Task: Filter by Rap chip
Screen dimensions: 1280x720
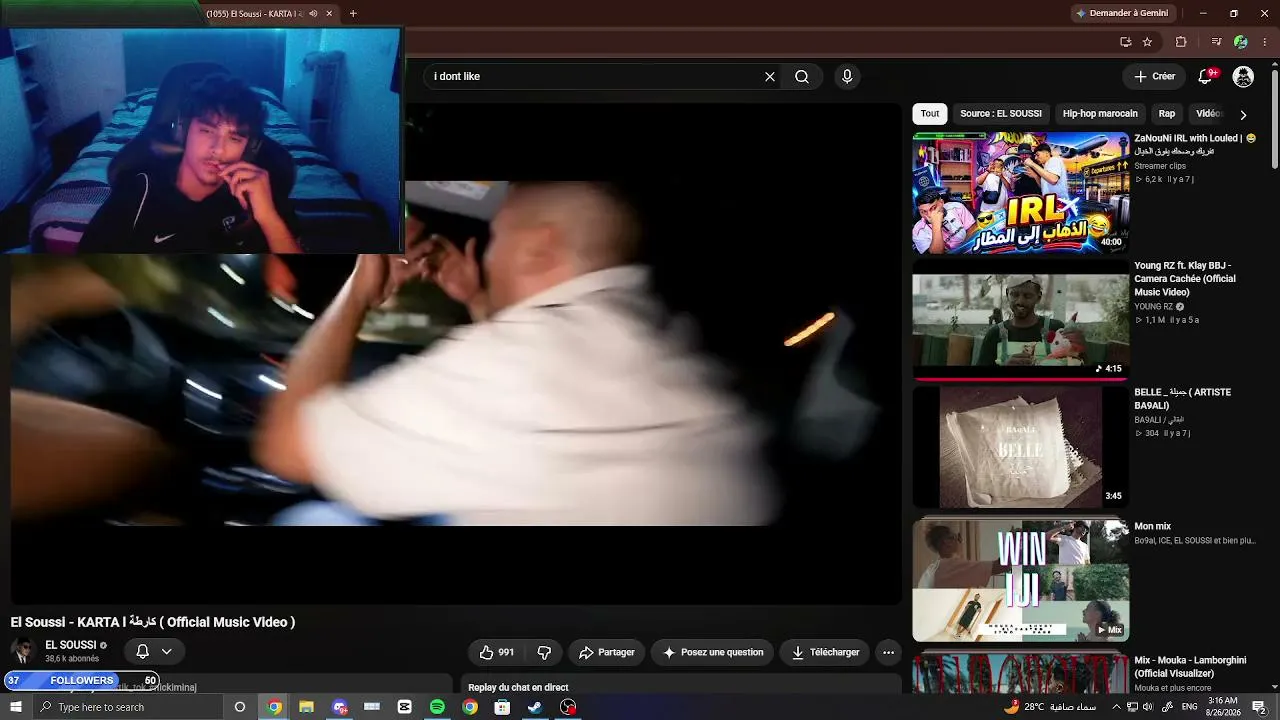Action: click(1167, 114)
